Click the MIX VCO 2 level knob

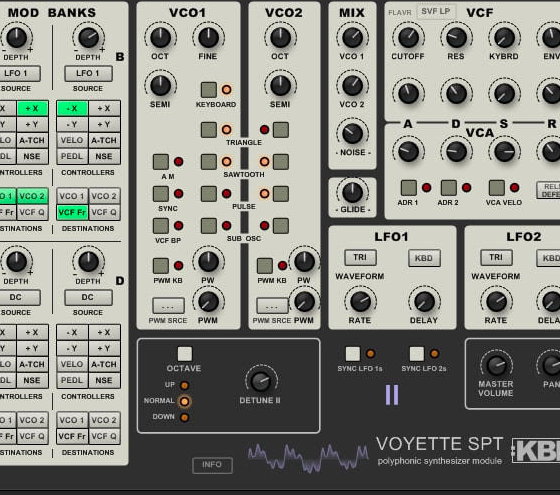[x=352, y=86]
